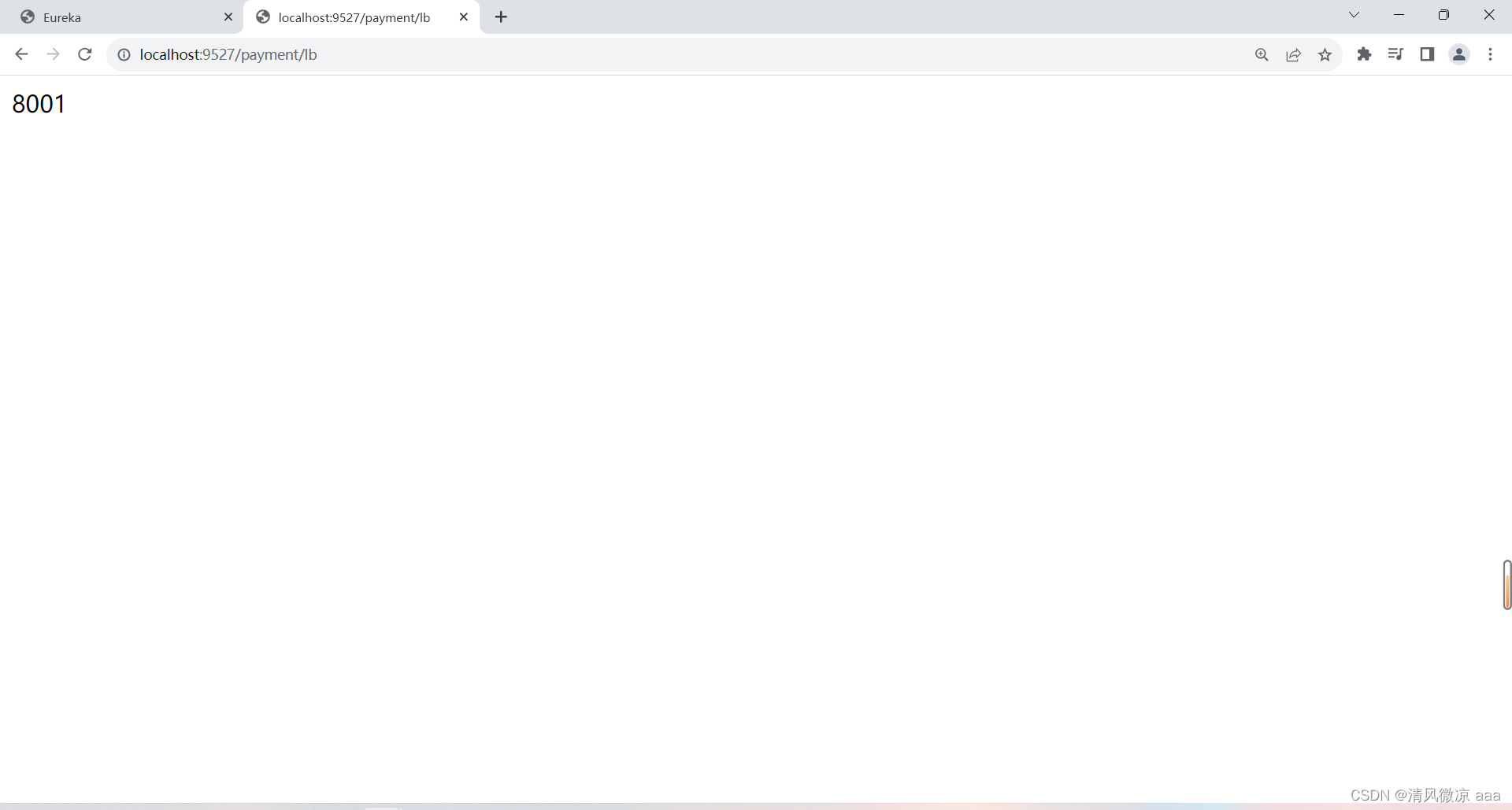This screenshot has height=810, width=1512.
Task: Click the vertical scrollbar thumb
Action: click(1507, 585)
